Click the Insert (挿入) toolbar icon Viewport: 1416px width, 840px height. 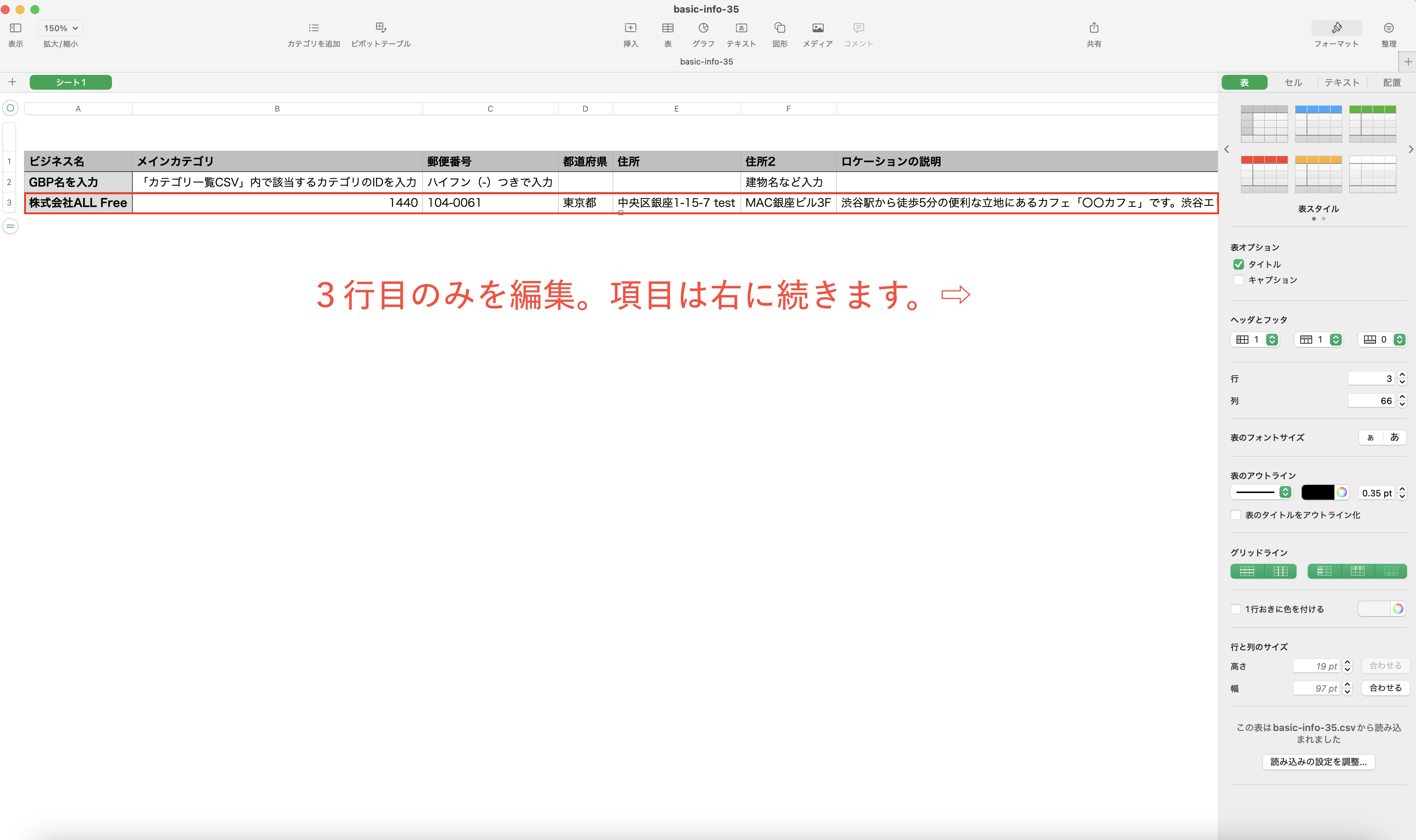(630, 28)
